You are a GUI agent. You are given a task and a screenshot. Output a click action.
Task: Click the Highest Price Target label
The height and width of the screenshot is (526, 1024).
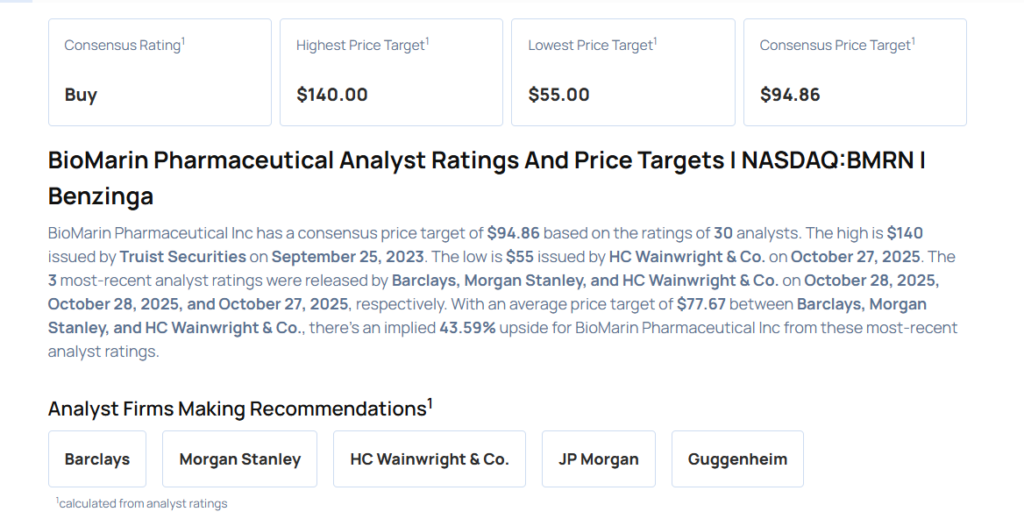coord(361,46)
